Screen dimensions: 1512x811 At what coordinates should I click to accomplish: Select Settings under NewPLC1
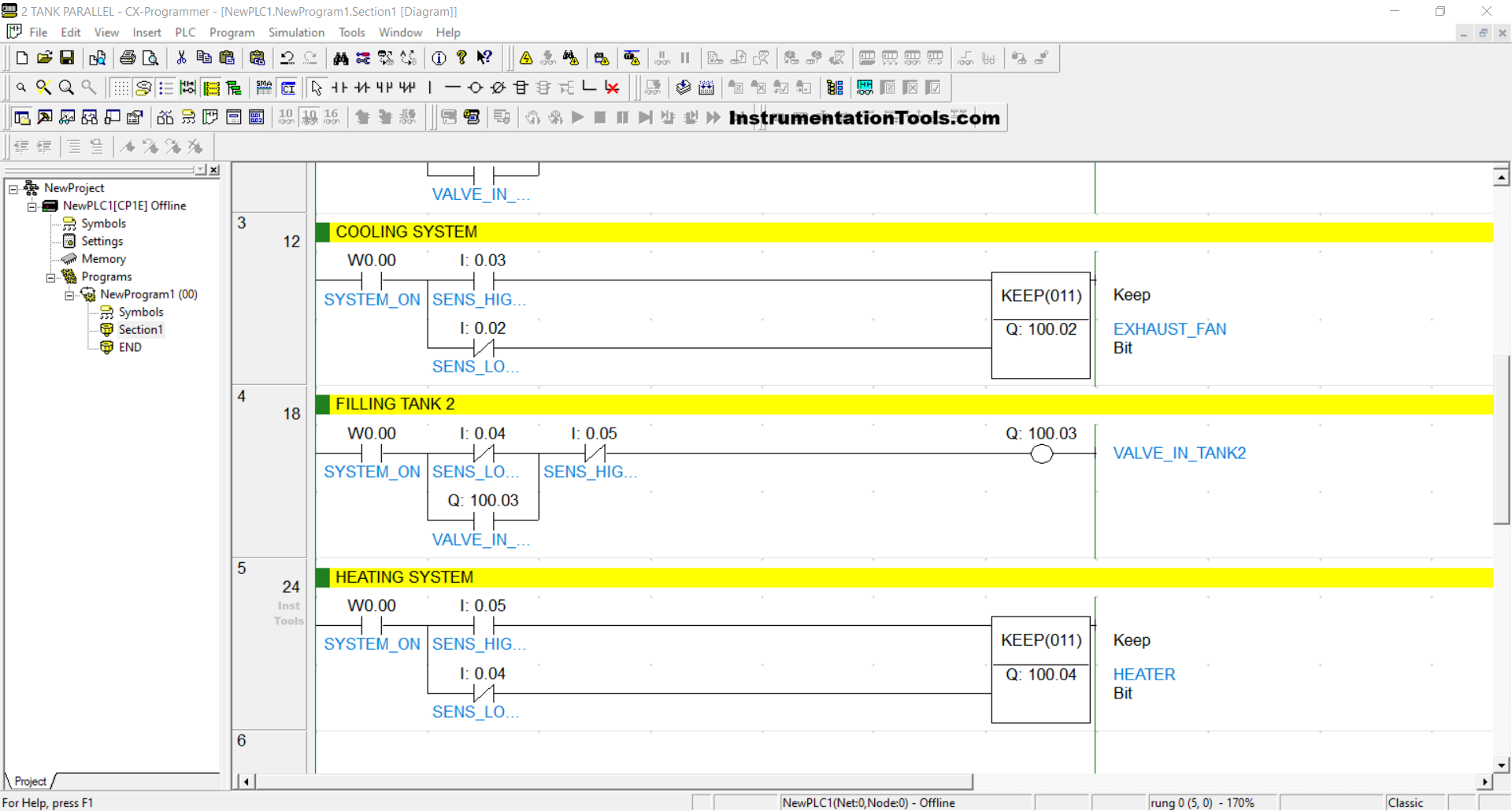coord(102,241)
